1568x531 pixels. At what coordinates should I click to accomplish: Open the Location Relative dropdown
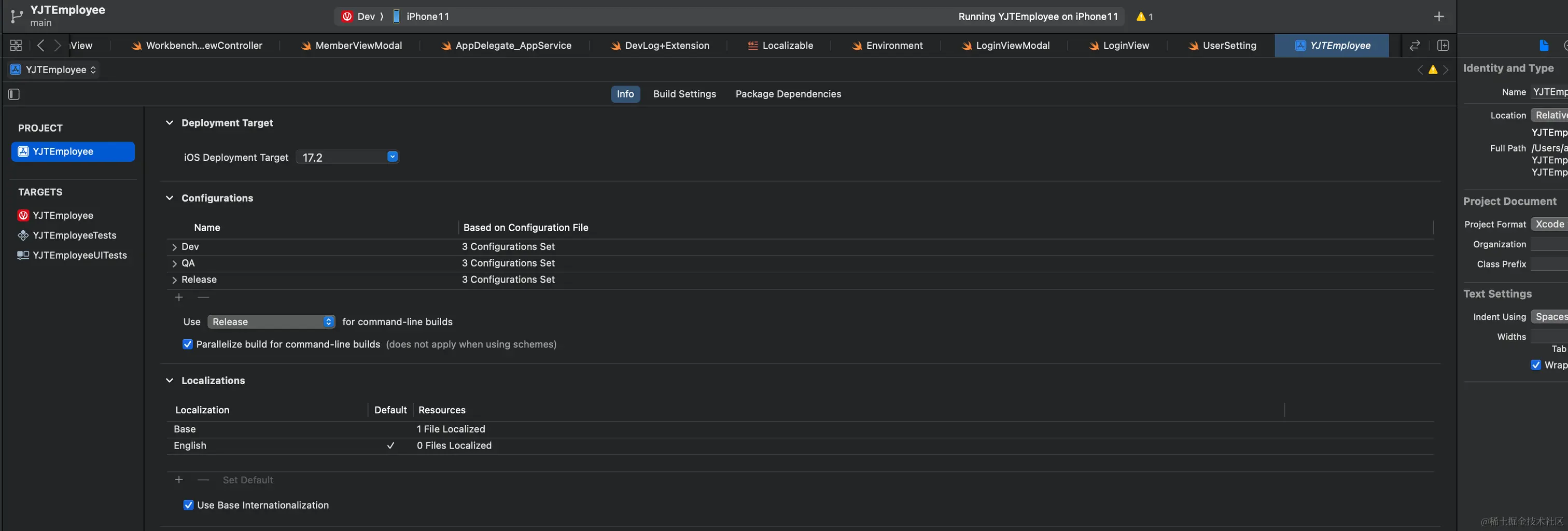click(x=1549, y=116)
